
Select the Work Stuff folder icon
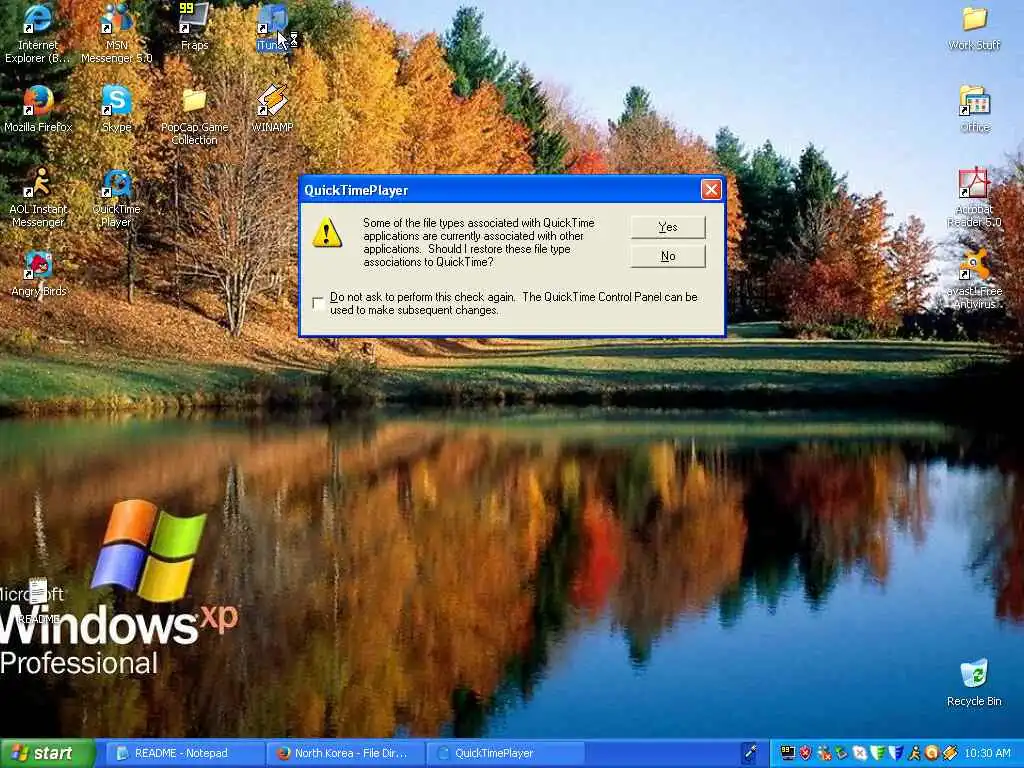[x=974, y=27]
